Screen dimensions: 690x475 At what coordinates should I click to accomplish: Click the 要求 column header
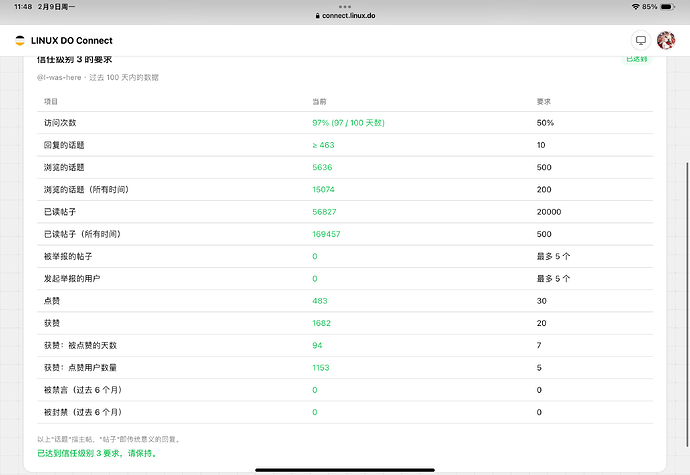(x=544, y=102)
